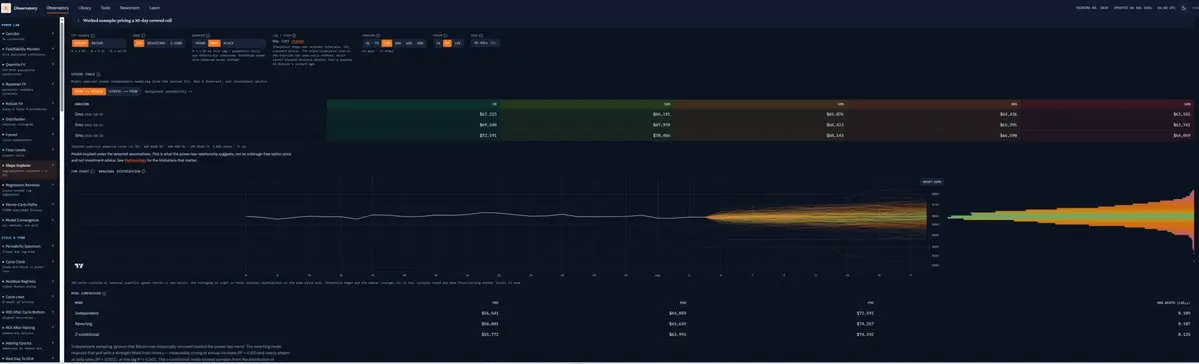Click the info icon beside MARGINAL DISTRIBUTION
Screen dimensions: 1199x364
(x=143, y=171)
